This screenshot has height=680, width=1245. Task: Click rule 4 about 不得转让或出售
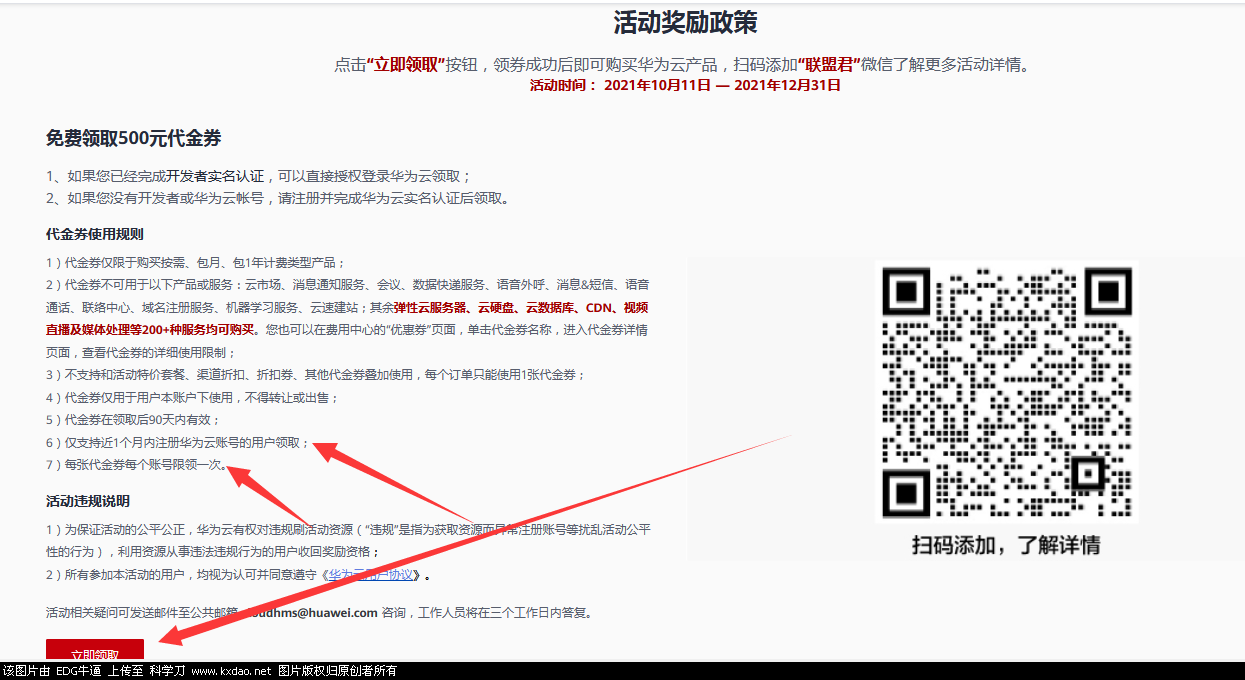pyautogui.click(x=192, y=397)
